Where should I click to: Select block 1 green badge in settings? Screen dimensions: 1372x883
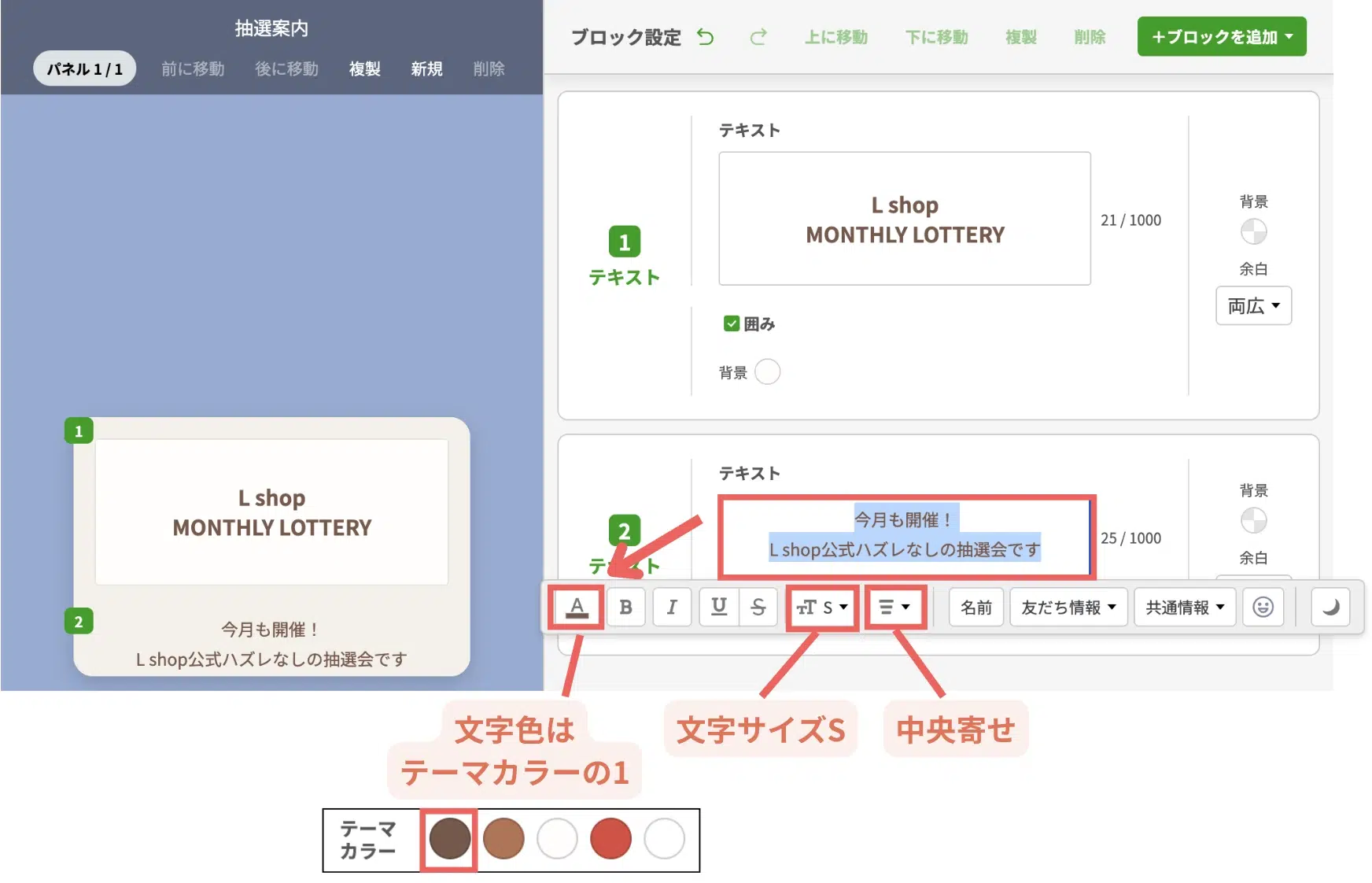(x=625, y=242)
